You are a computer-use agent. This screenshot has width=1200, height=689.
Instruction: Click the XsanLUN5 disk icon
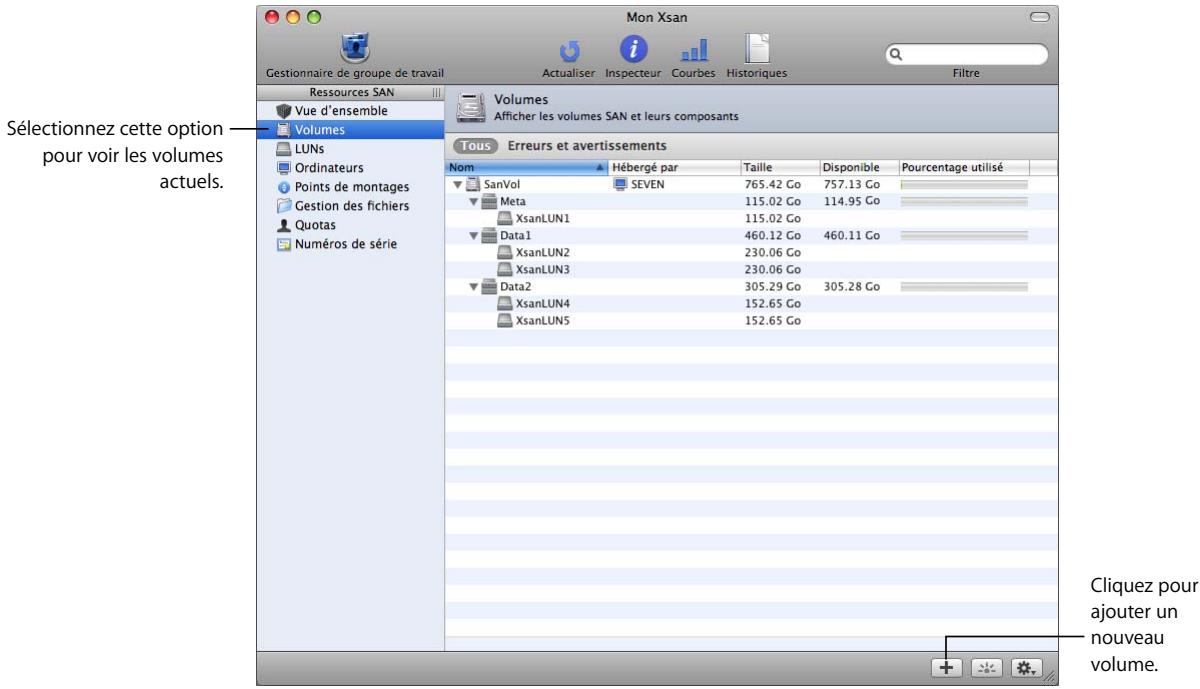pos(506,321)
